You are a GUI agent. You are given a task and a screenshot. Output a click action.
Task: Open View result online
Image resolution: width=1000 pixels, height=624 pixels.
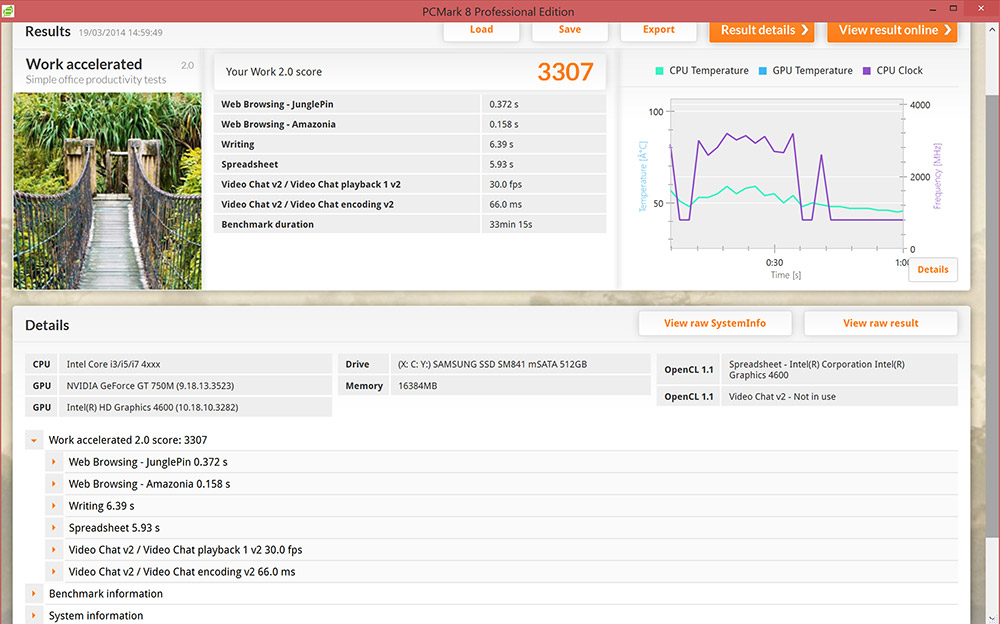point(892,30)
